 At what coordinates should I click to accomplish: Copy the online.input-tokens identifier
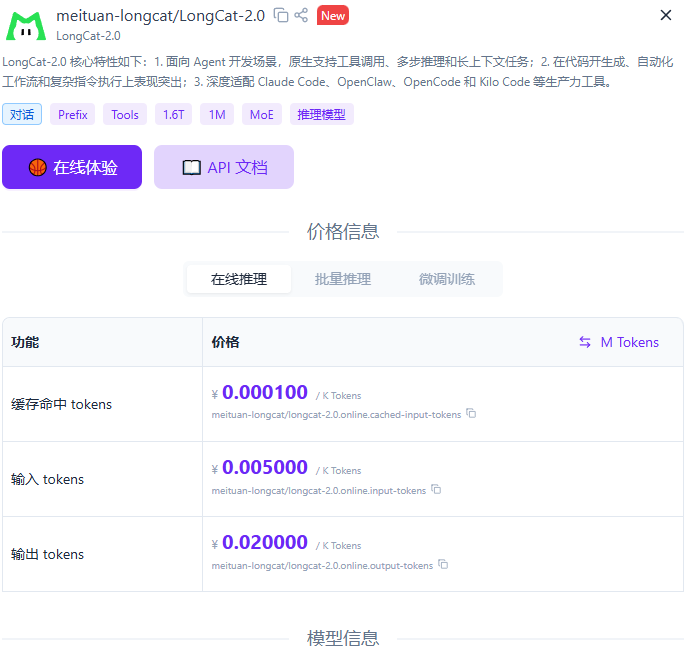tap(436, 489)
